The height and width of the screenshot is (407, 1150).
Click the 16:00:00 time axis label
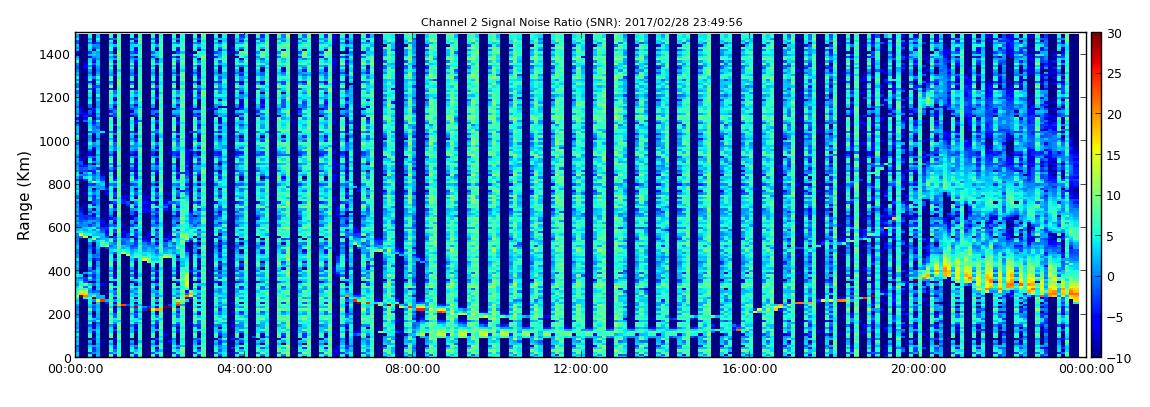coord(750,370)
